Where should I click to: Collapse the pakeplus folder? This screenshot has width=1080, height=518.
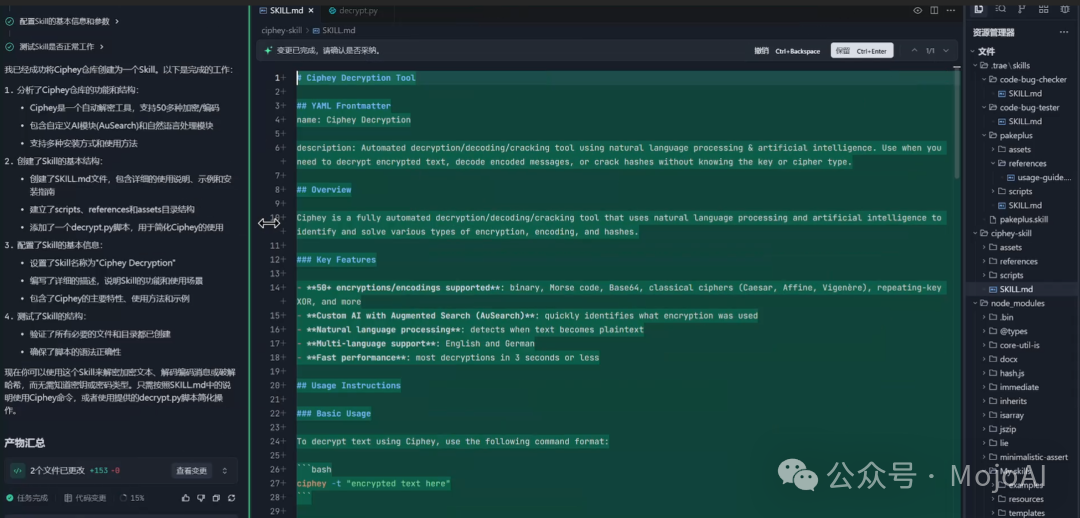click(x=985, y=136)
